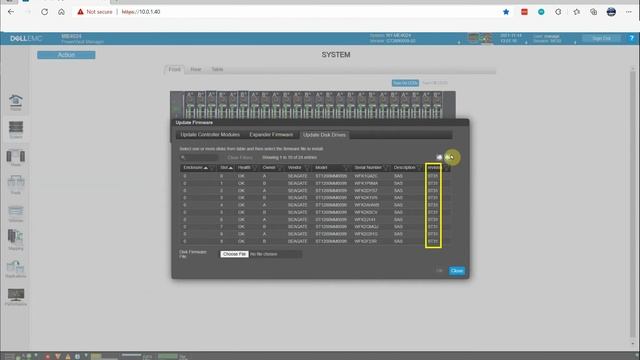Sort table by Enclosure column
Screen dimensions: 640x360
196,168
